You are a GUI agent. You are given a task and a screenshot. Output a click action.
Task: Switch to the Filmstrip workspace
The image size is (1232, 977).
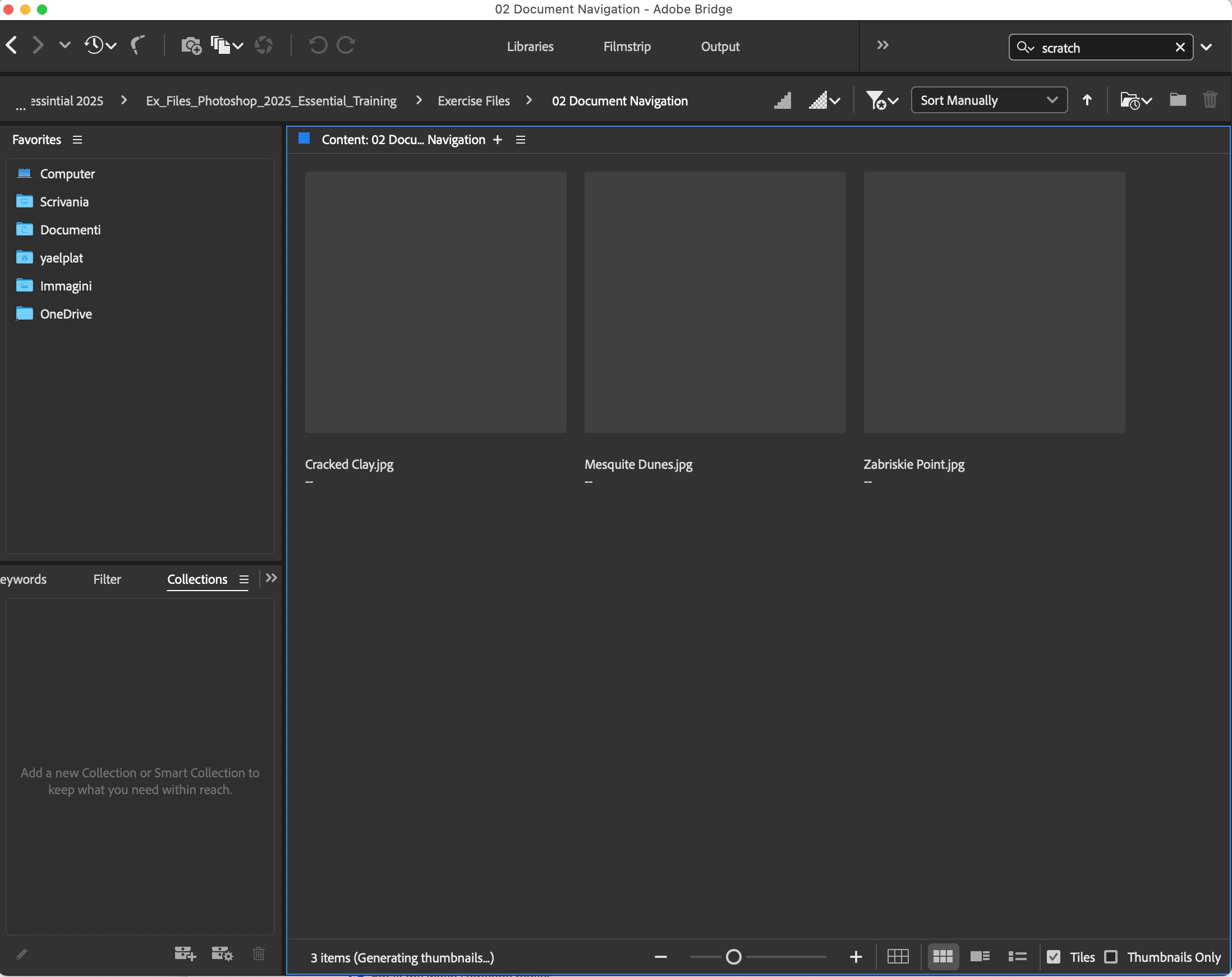coord(627,47)
